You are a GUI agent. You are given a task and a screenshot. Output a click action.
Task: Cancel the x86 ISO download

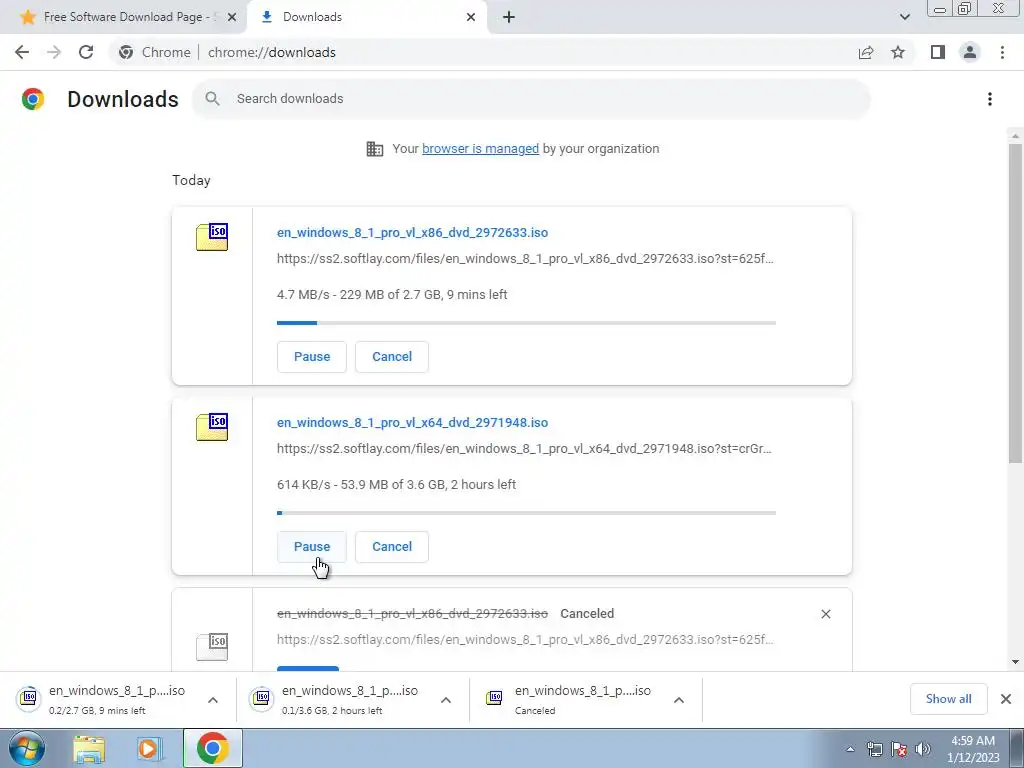(392, 357)
